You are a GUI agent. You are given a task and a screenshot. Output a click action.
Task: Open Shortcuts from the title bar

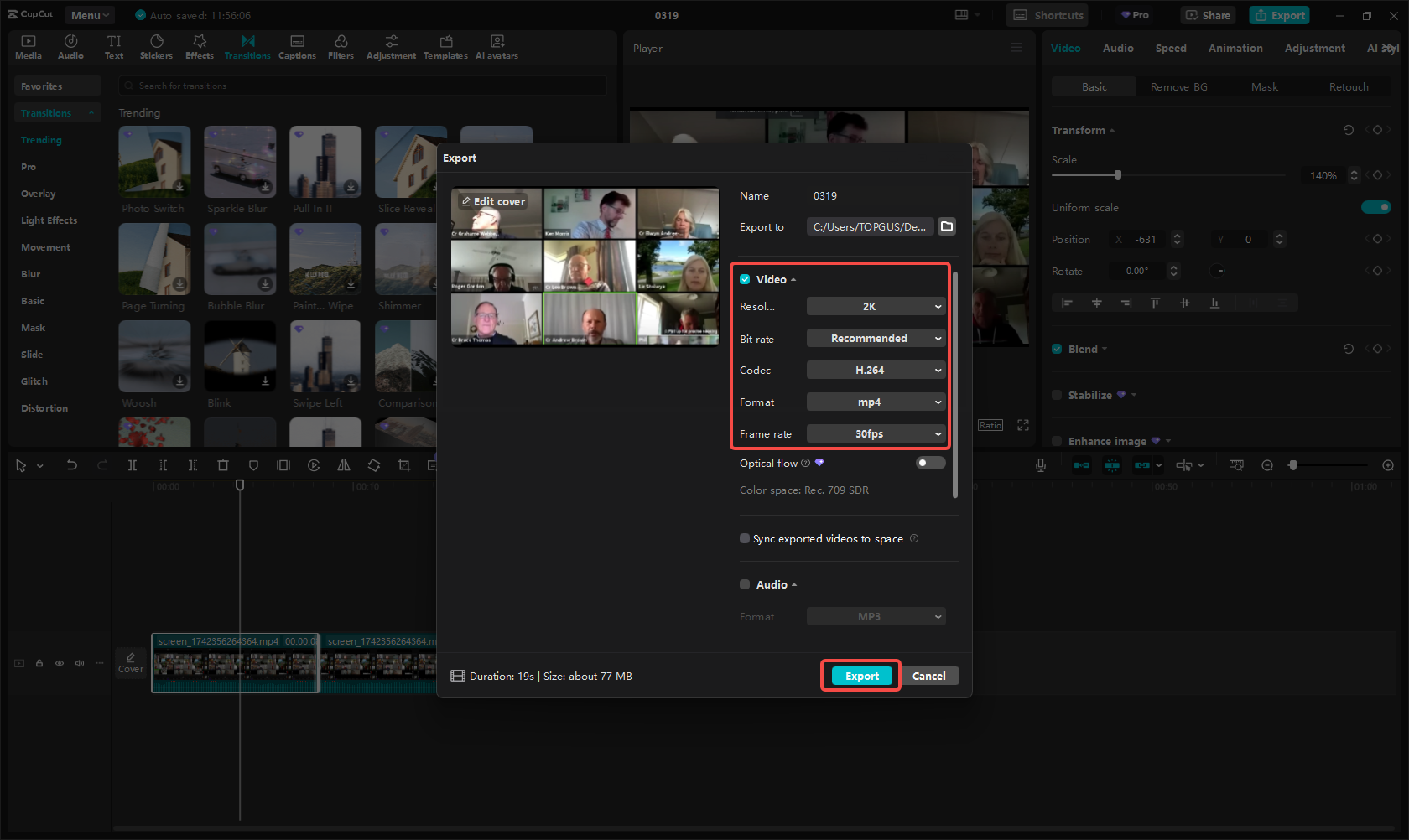[1048, 15]
